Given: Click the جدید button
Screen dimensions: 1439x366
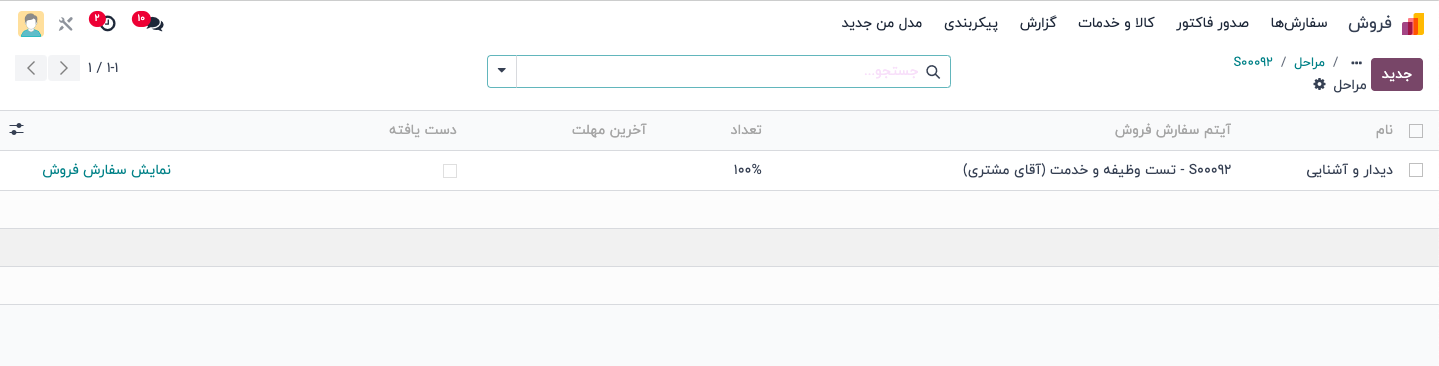Looking at the screenshot, I should pos(1396,75).
